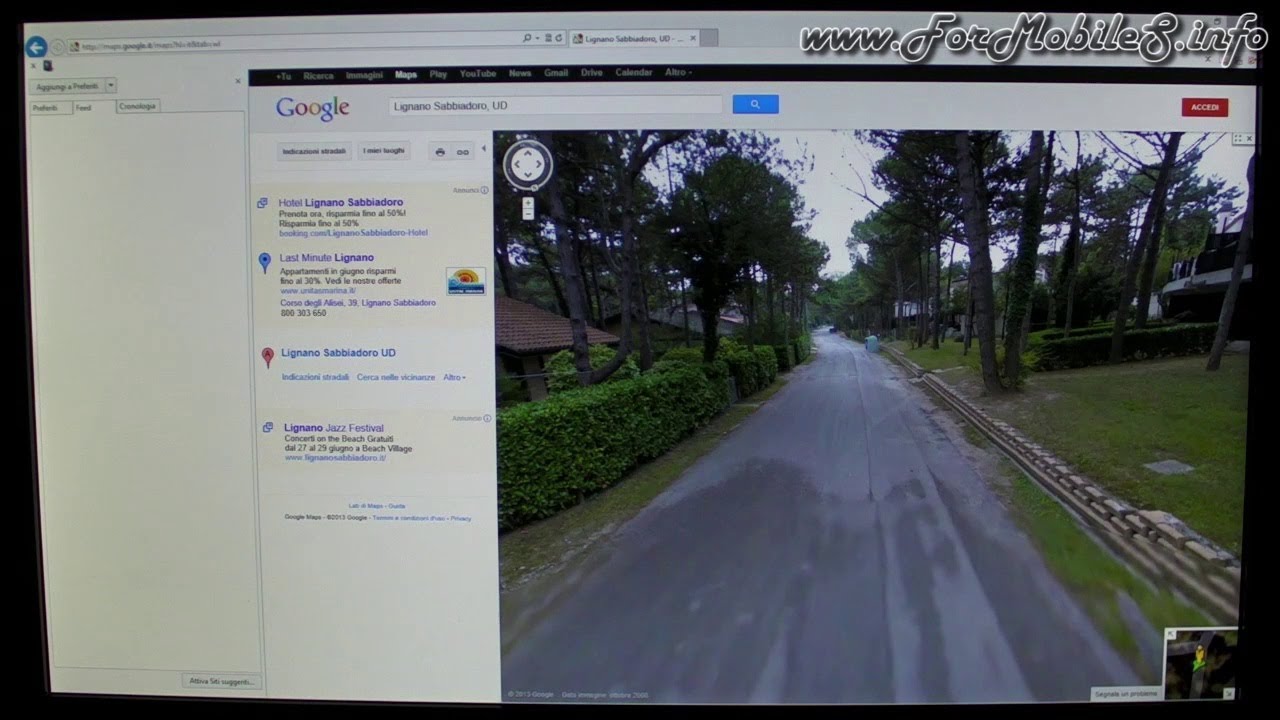The width and height of the screenshot is (1280, 720).
Task: Click the browser forward arrow button
Action: 57,46
